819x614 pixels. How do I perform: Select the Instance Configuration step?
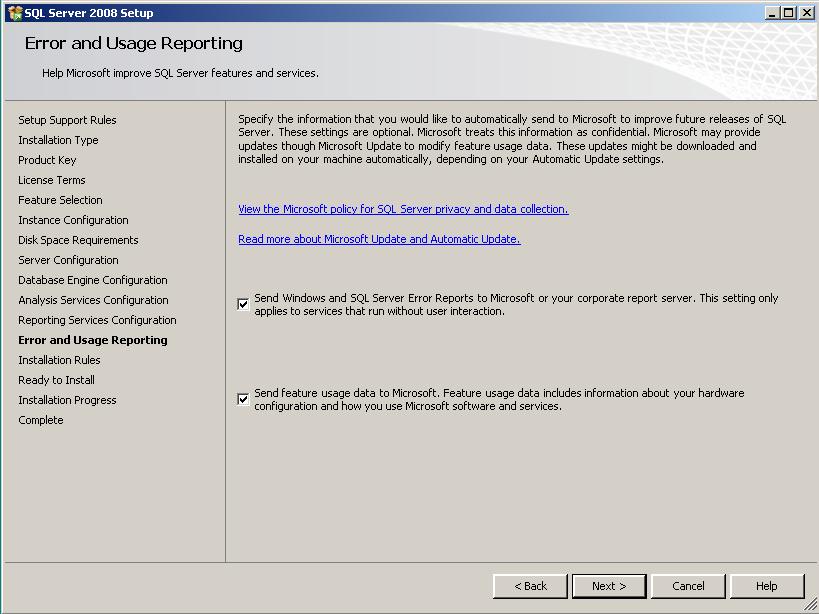pos(73,220)
